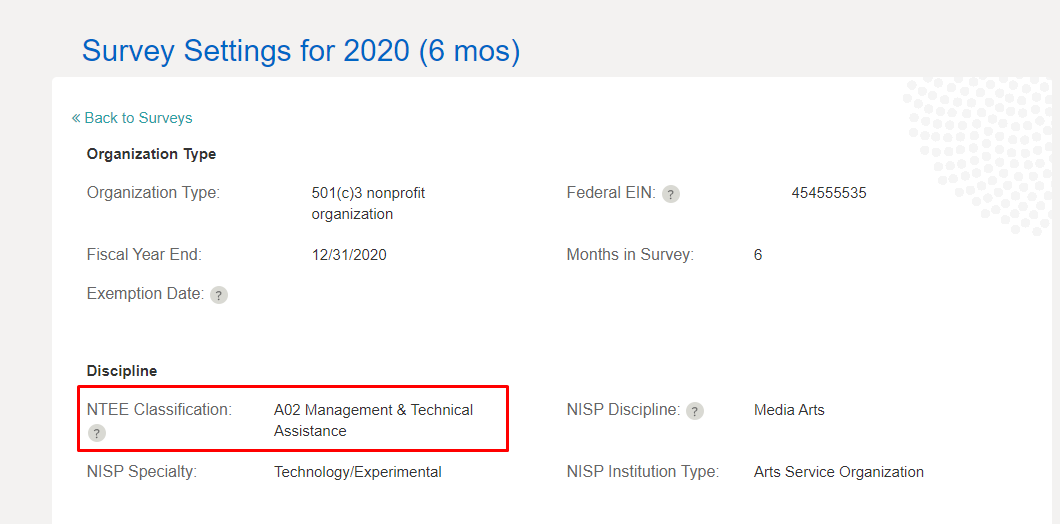Viewport: 1060px width, 524px height.
Task: Click the double-chevron back arrow icon
Action: point(76,118)
